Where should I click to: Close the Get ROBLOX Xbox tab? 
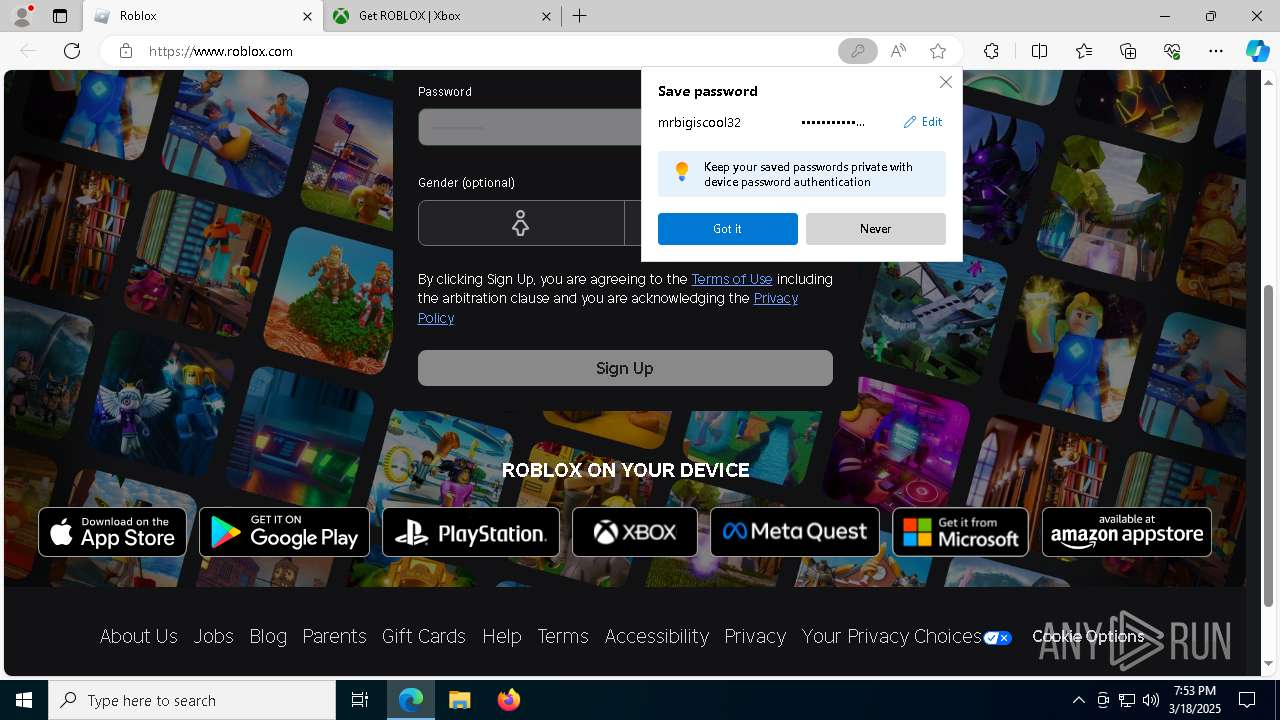[546, 16]
